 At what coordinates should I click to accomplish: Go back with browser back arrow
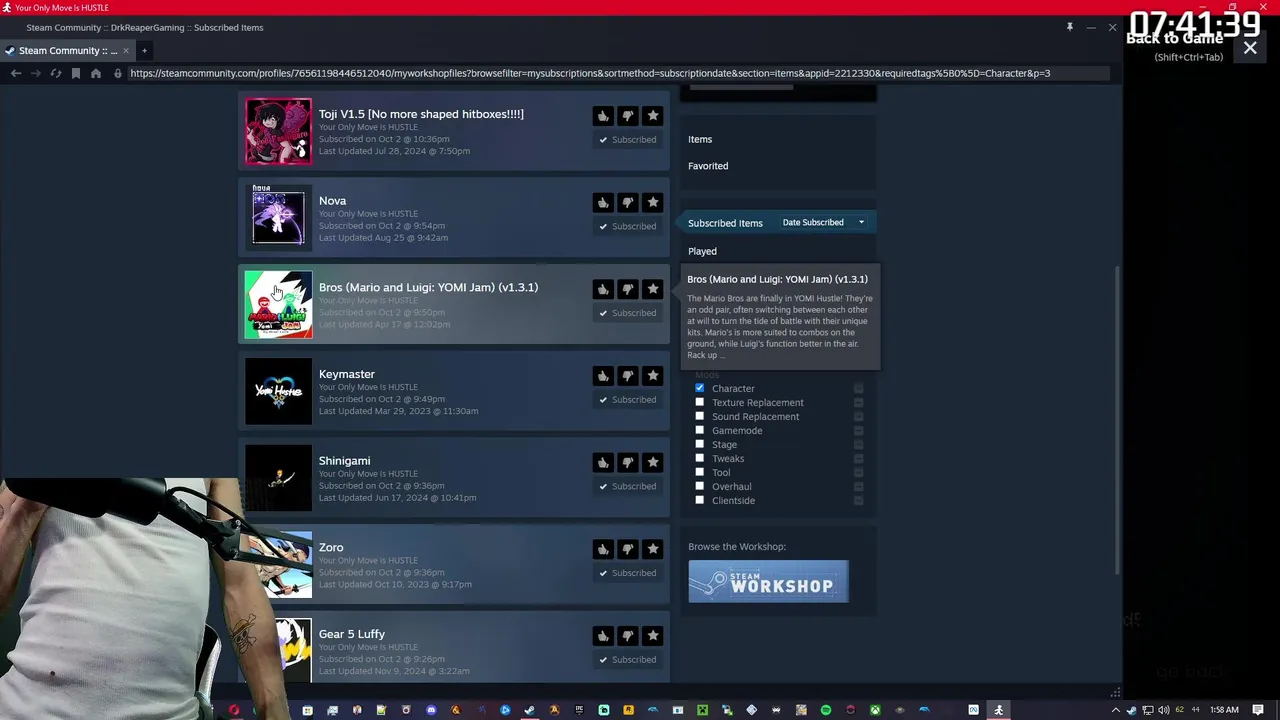click(x=15, y=73)
